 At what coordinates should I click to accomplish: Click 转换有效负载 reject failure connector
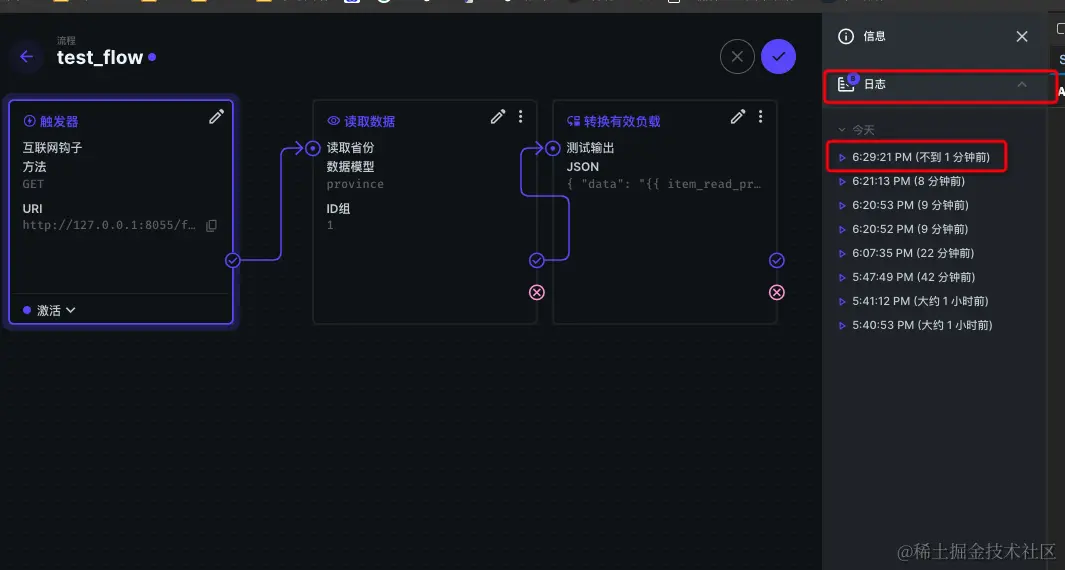pos(776,292)
